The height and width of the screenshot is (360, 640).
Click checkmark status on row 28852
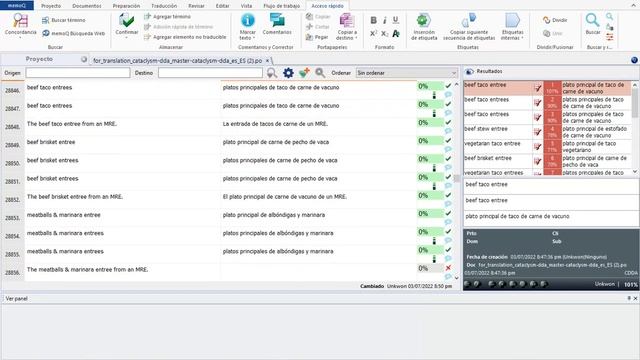click(448, 195)
